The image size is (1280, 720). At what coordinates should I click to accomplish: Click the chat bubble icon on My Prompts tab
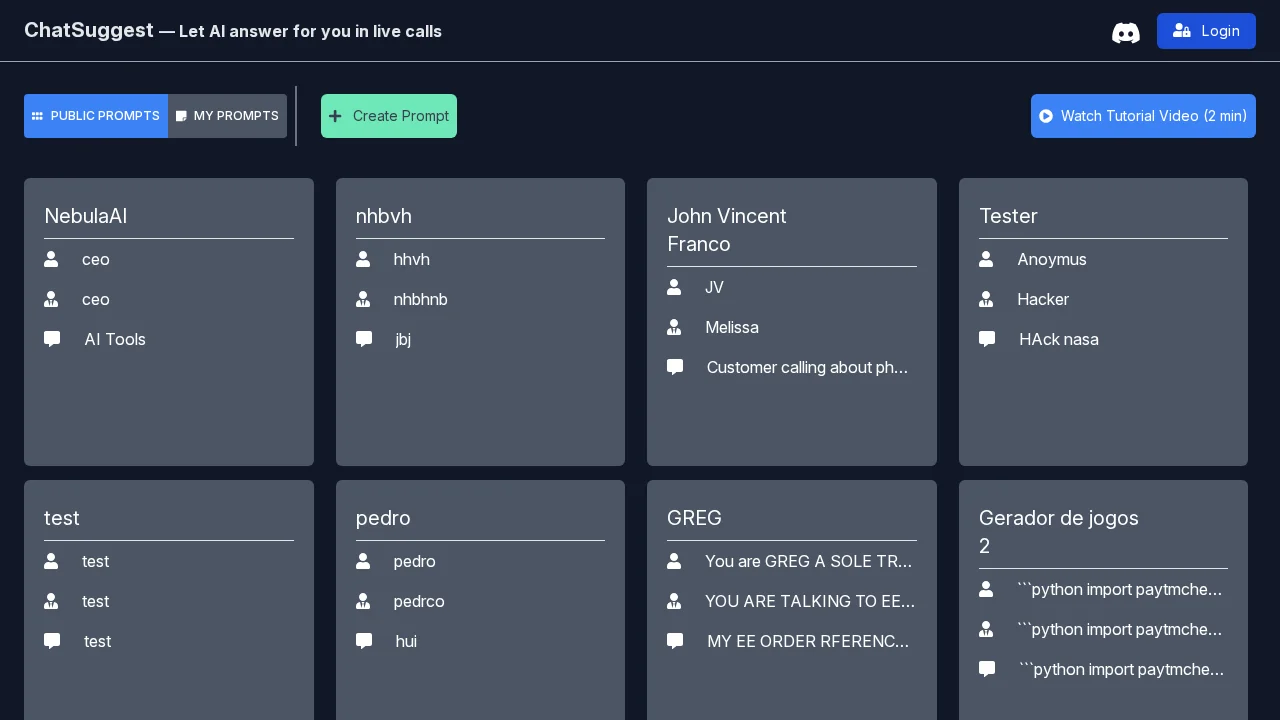pos(181,116)
